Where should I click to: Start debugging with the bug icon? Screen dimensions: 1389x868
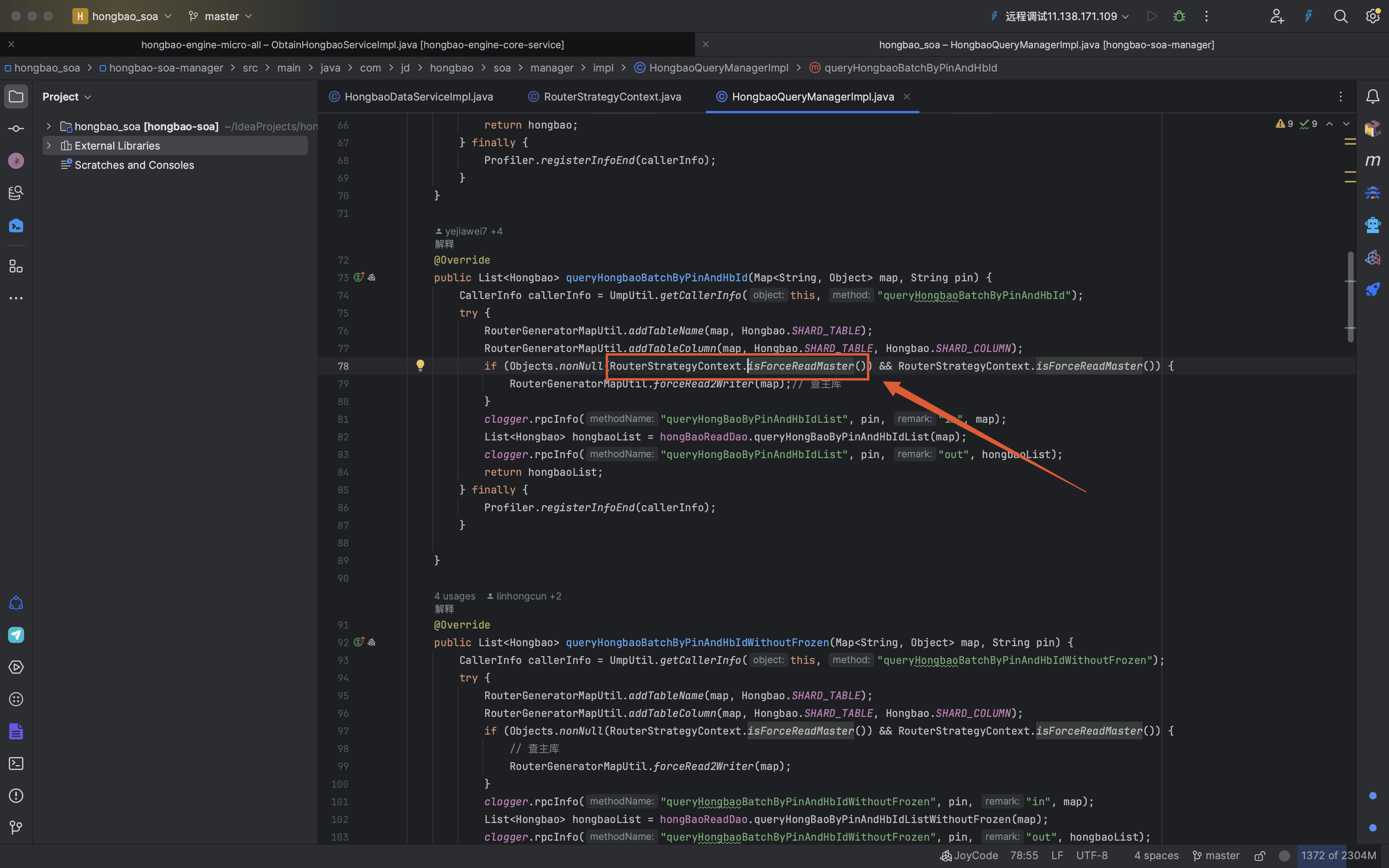[x=1179, y=16]
